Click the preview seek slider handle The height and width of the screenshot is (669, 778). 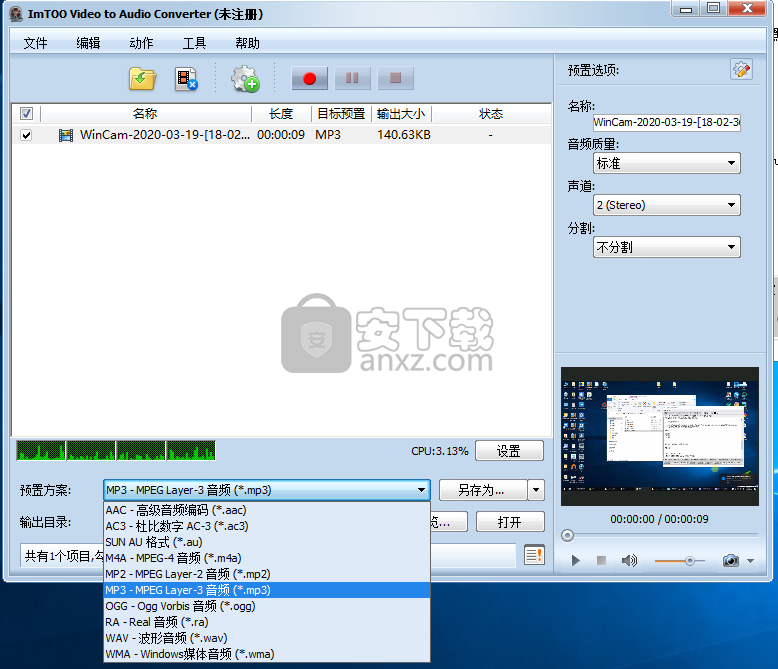[x=567, y=535]
